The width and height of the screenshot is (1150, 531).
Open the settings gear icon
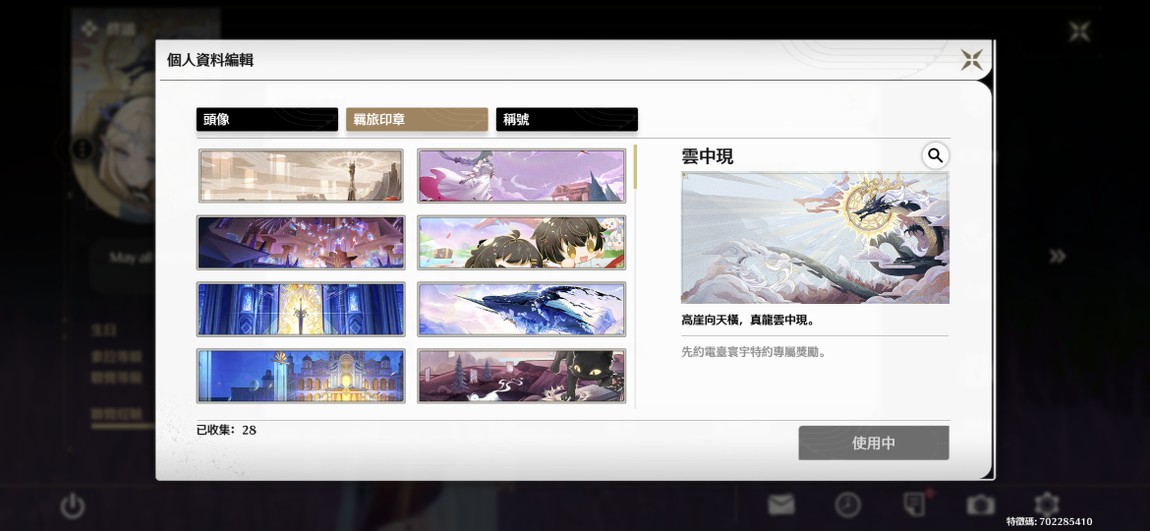point(1047,503)
